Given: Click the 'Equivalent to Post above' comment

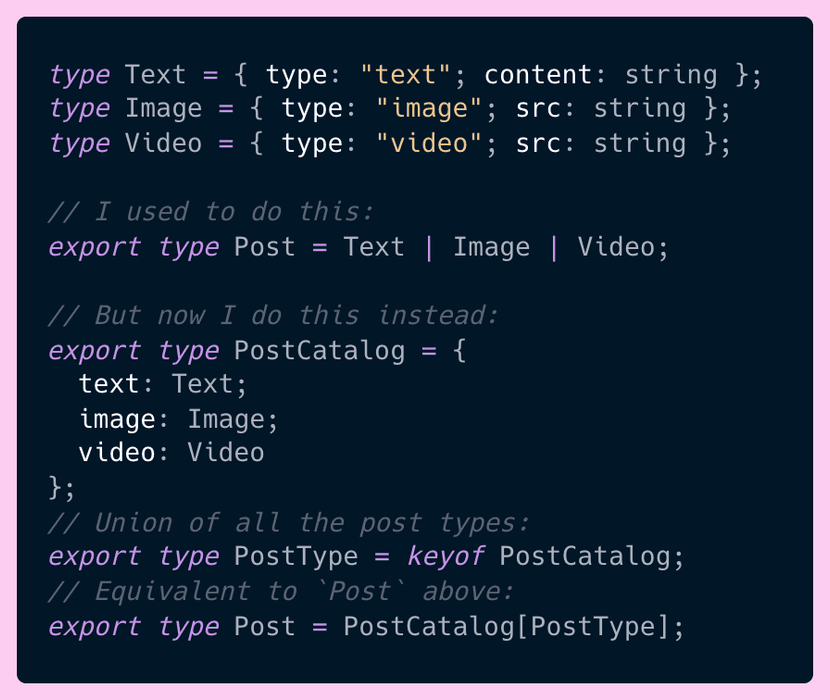Looking at the screenshot, I should (x=281, y=591).
